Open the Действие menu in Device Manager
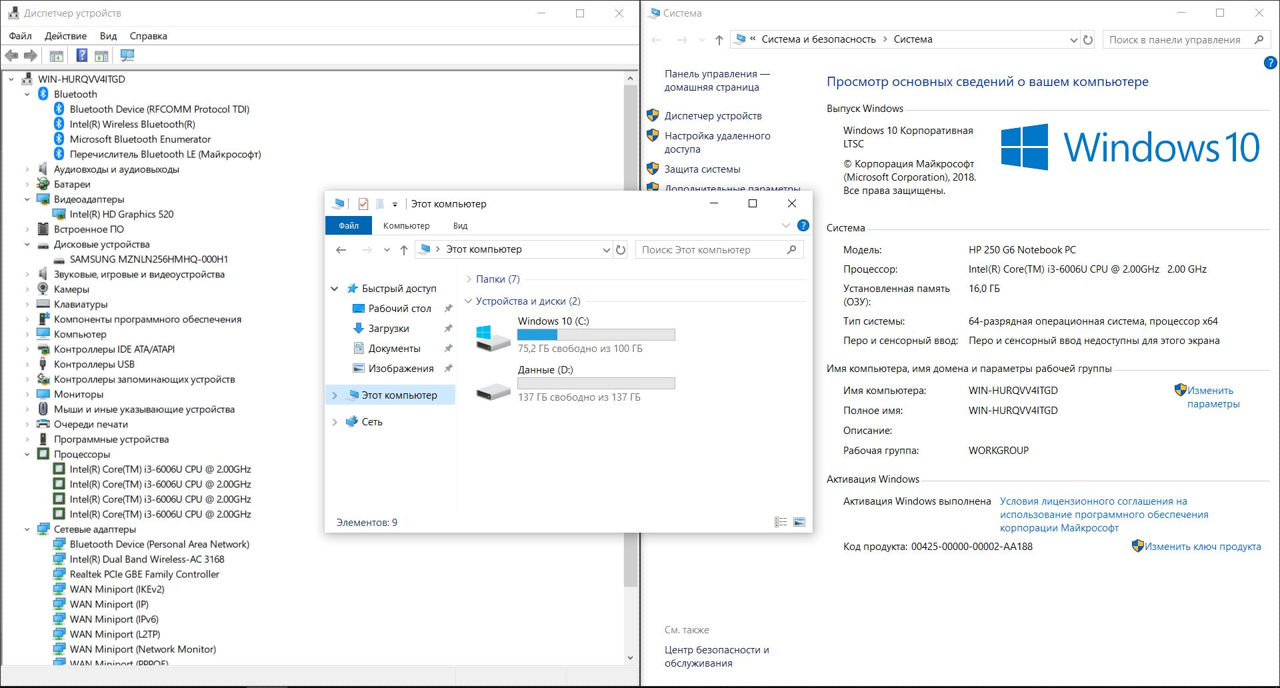 pos(65,36)
